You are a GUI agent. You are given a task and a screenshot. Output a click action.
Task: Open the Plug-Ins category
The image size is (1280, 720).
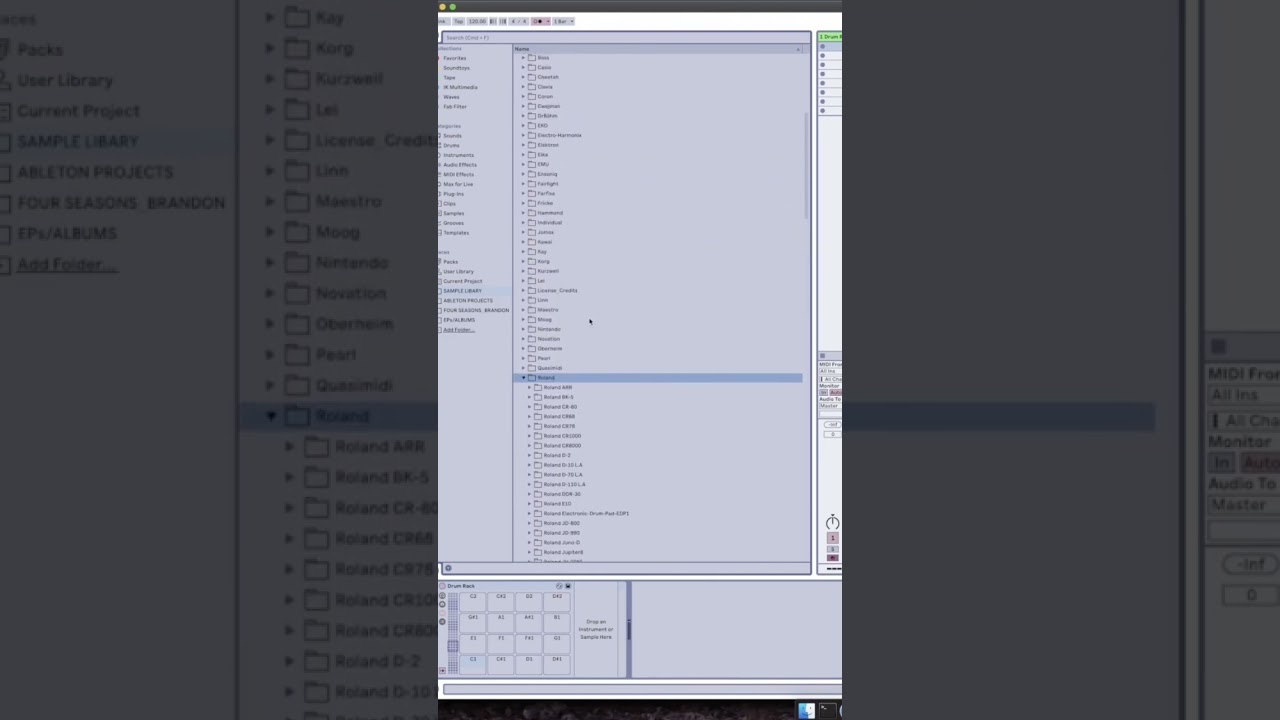(x=454, y=194)
